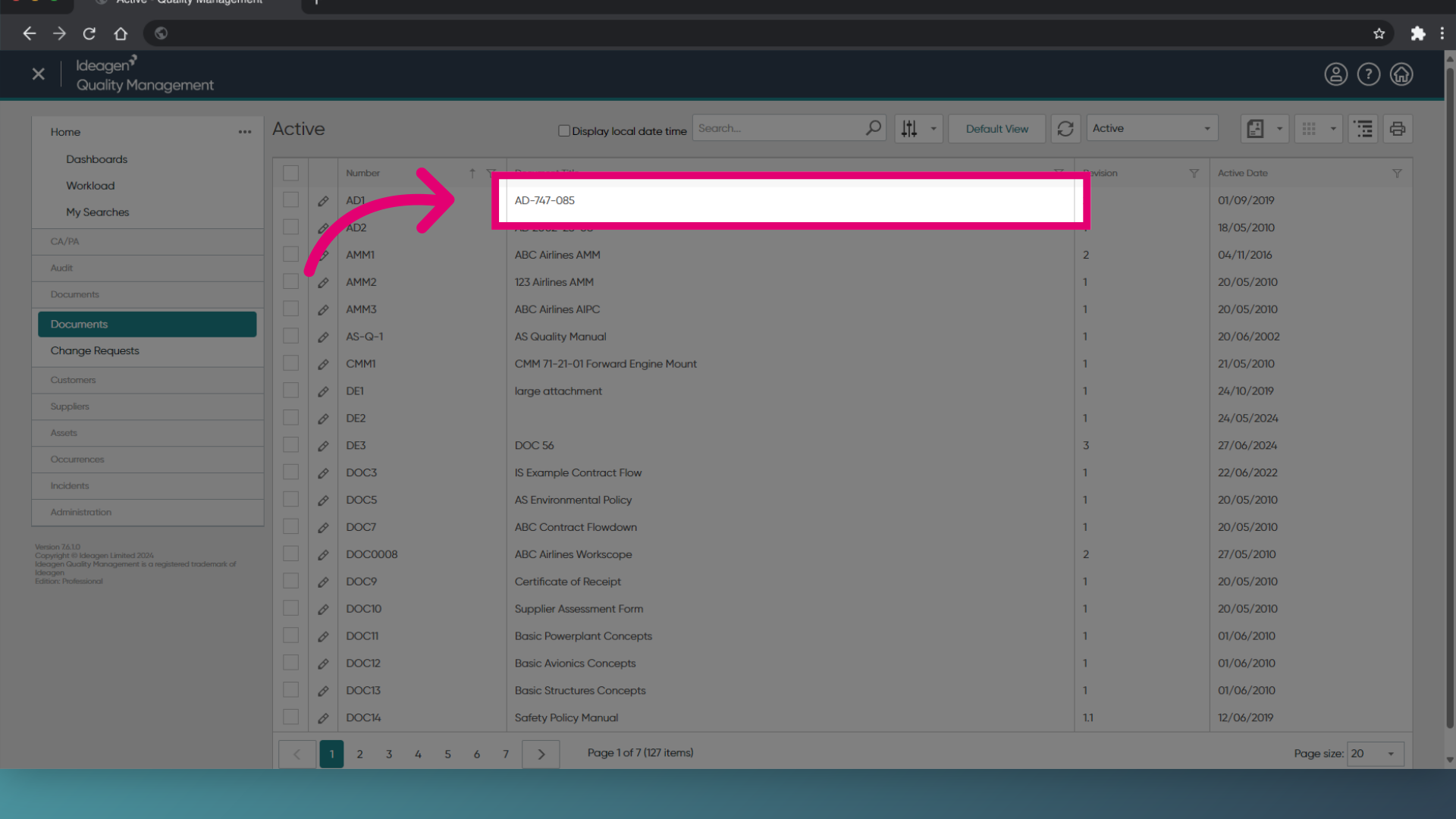1456x819 pixels.
Task: Expand the CA/PA menu section
Action: tap(147, 242)
